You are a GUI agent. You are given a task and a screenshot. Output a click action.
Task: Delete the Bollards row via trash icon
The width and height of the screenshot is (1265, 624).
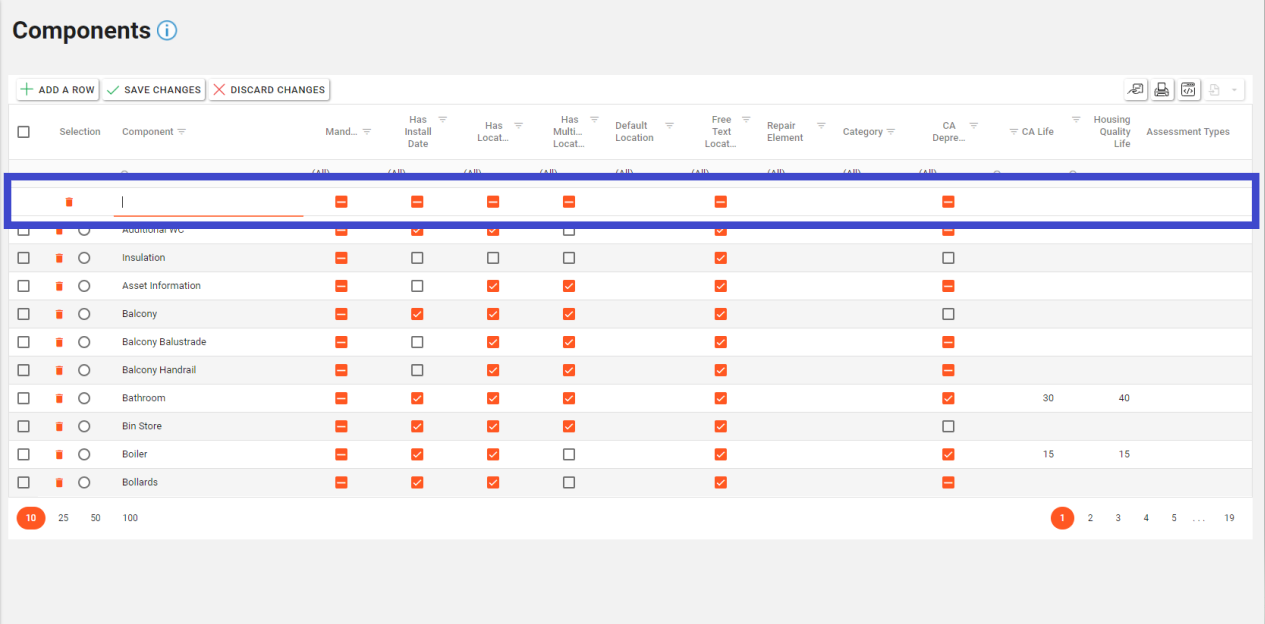pos(59,482)
